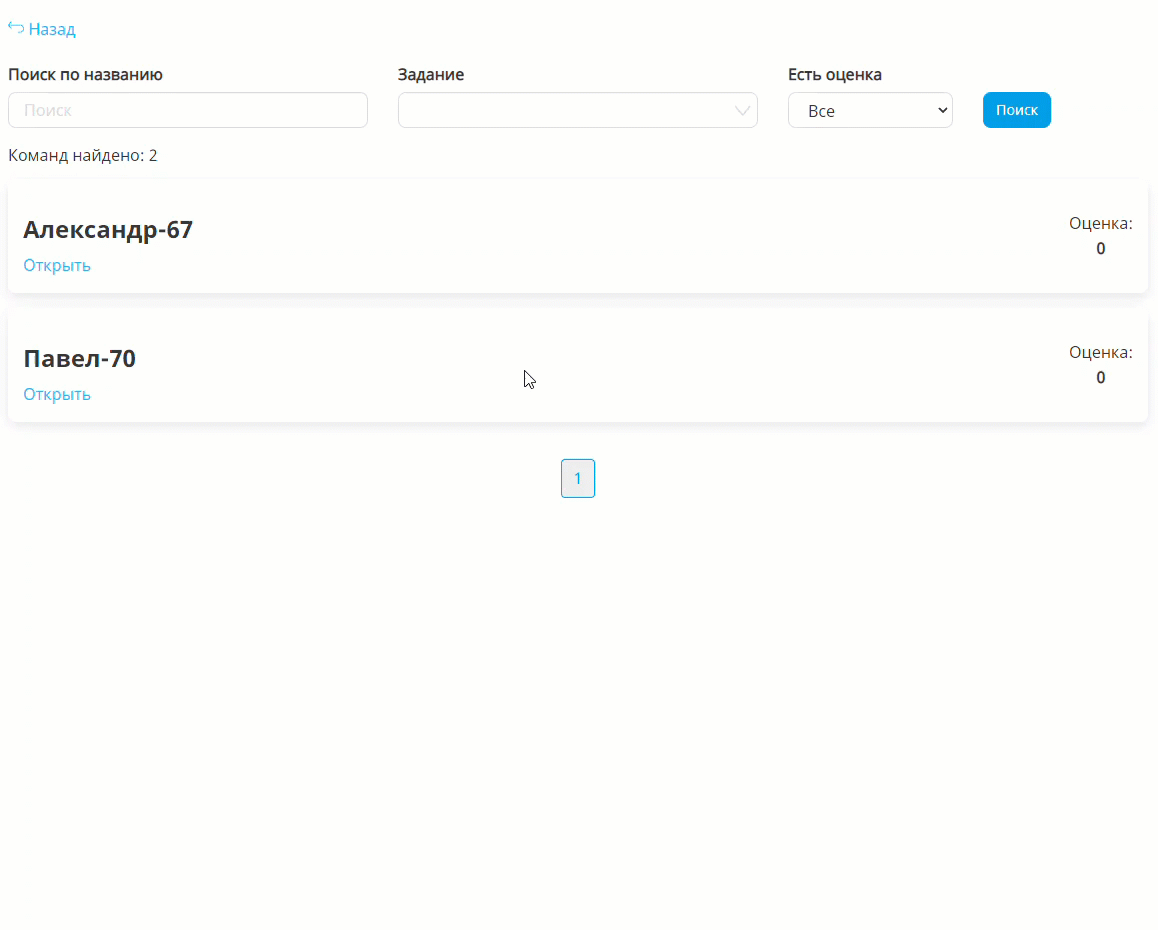Click the Задание field label
The image size is (1158, 930).
tap(431, 75)
